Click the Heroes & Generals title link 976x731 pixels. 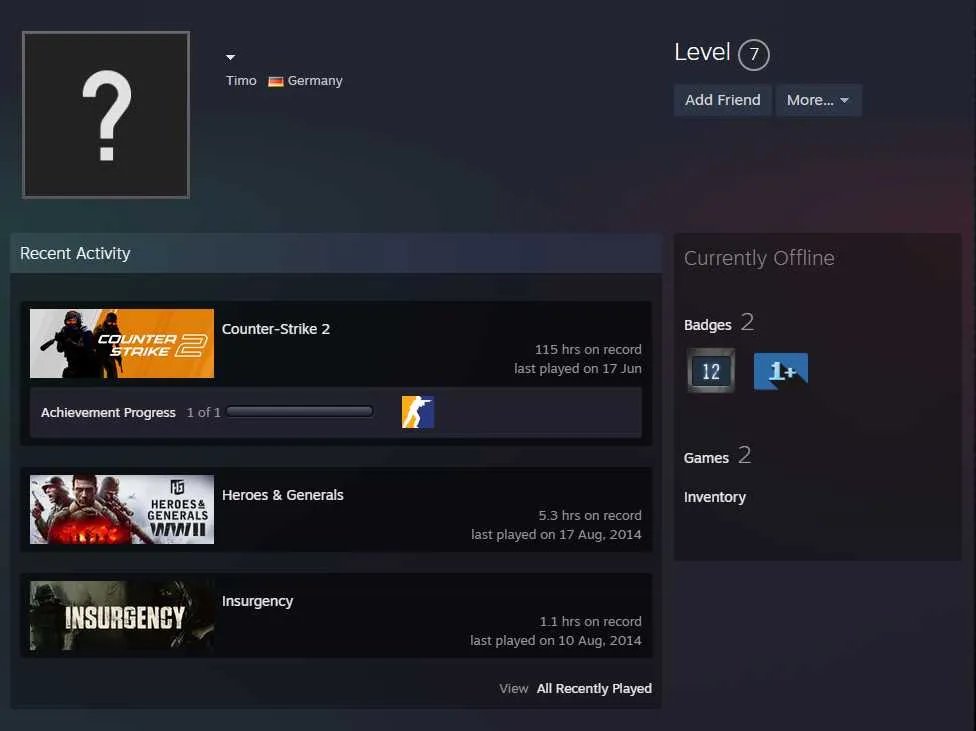click(x=283, y=495)
